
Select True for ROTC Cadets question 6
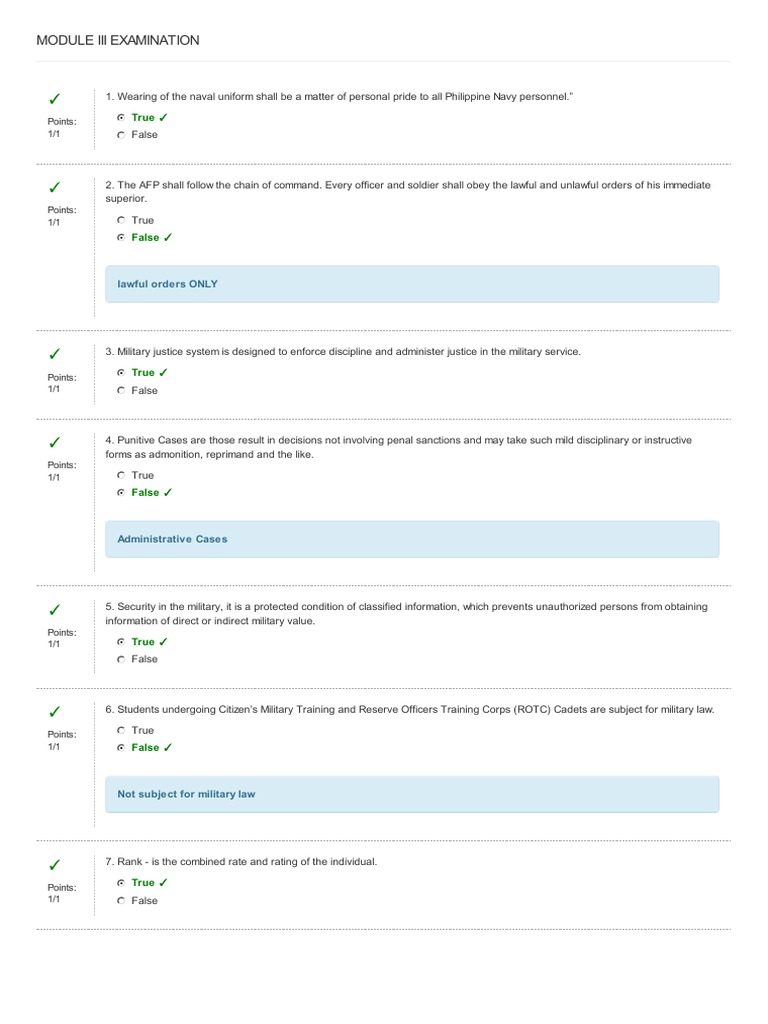click(x=121, y=730)
